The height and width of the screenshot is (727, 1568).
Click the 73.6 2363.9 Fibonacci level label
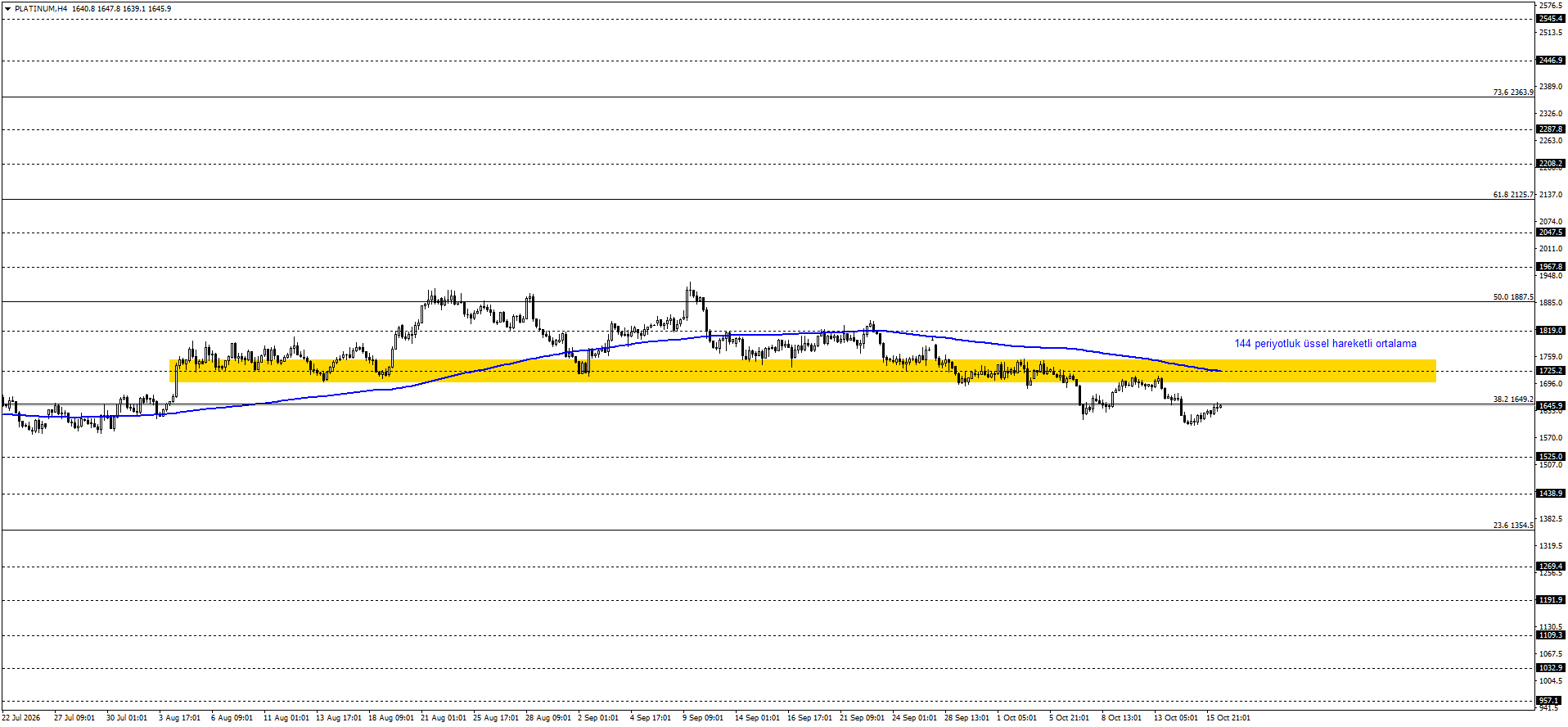tap(1513, 93)
